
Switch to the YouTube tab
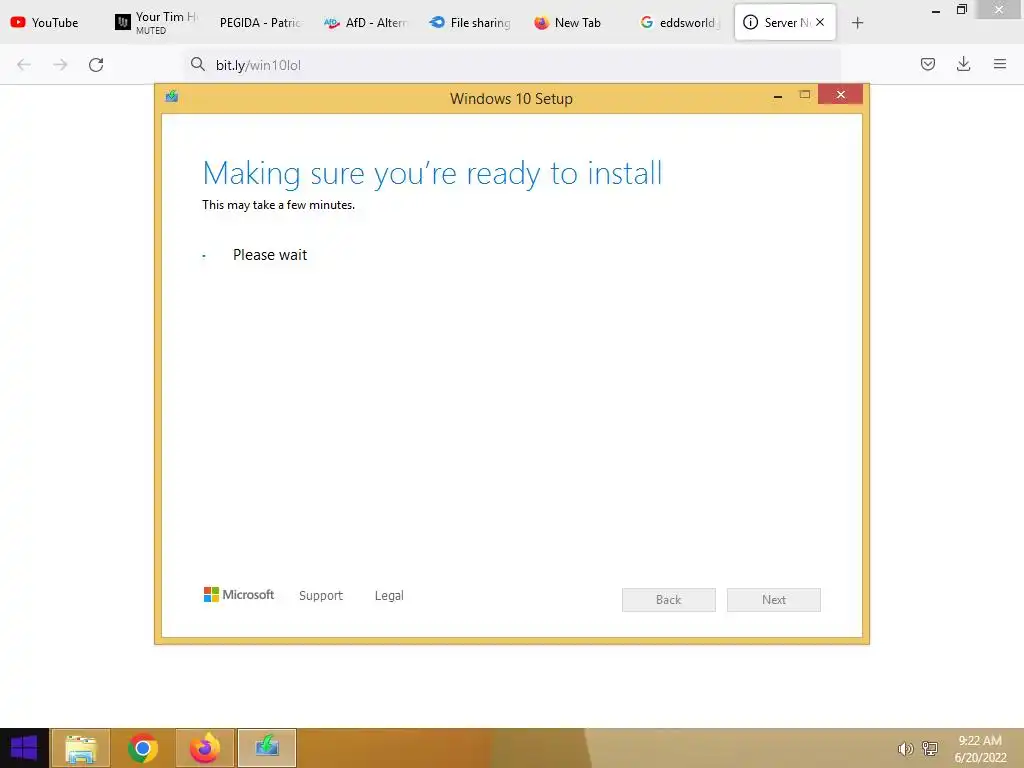46,23
